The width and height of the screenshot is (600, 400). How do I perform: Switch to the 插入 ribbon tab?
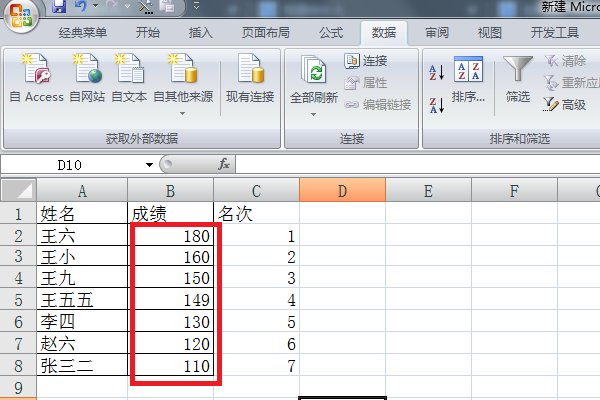201,33
